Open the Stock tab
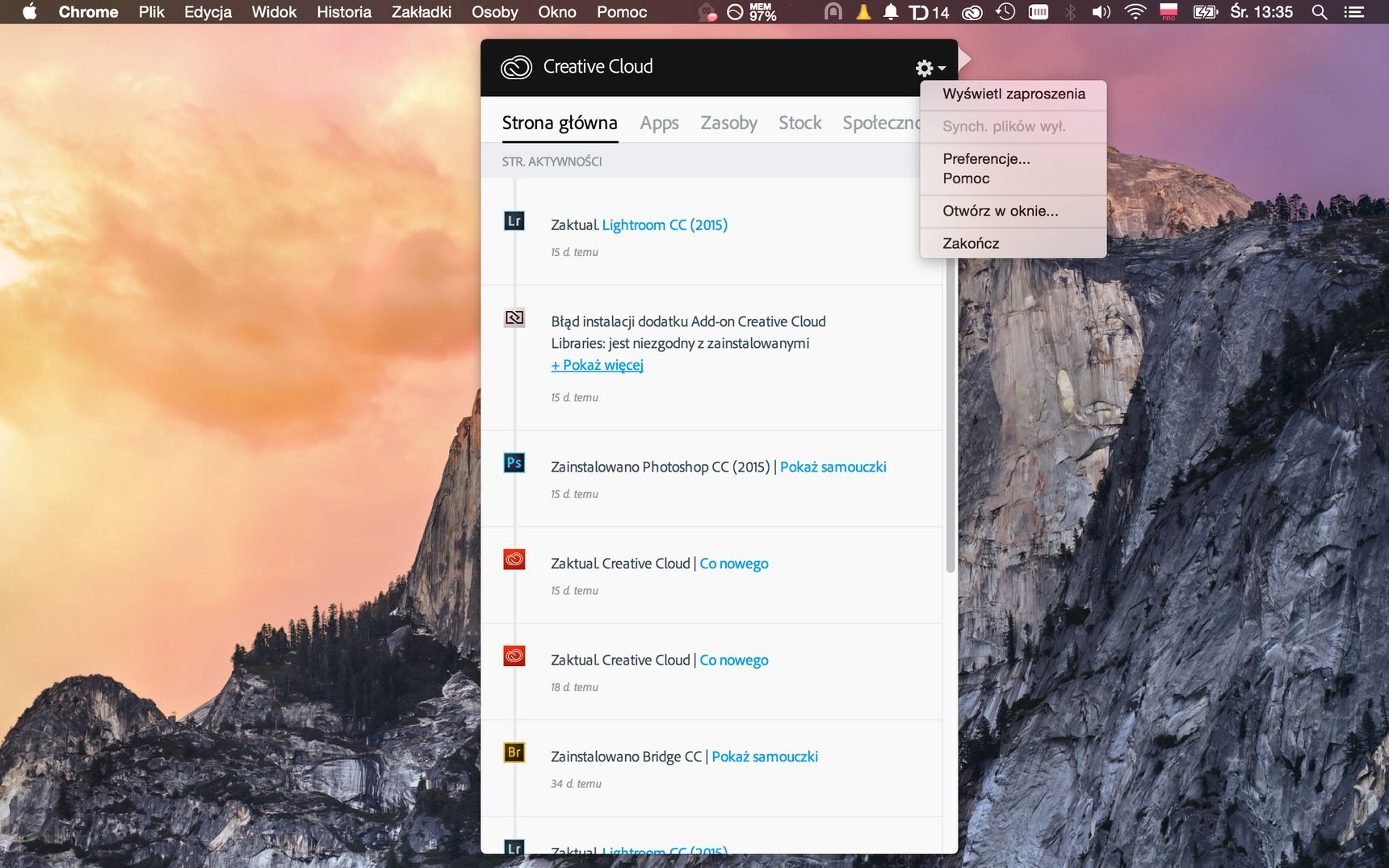Image resolution: width=1389 pixels, height=868 pixels. (x=799, y=123)
